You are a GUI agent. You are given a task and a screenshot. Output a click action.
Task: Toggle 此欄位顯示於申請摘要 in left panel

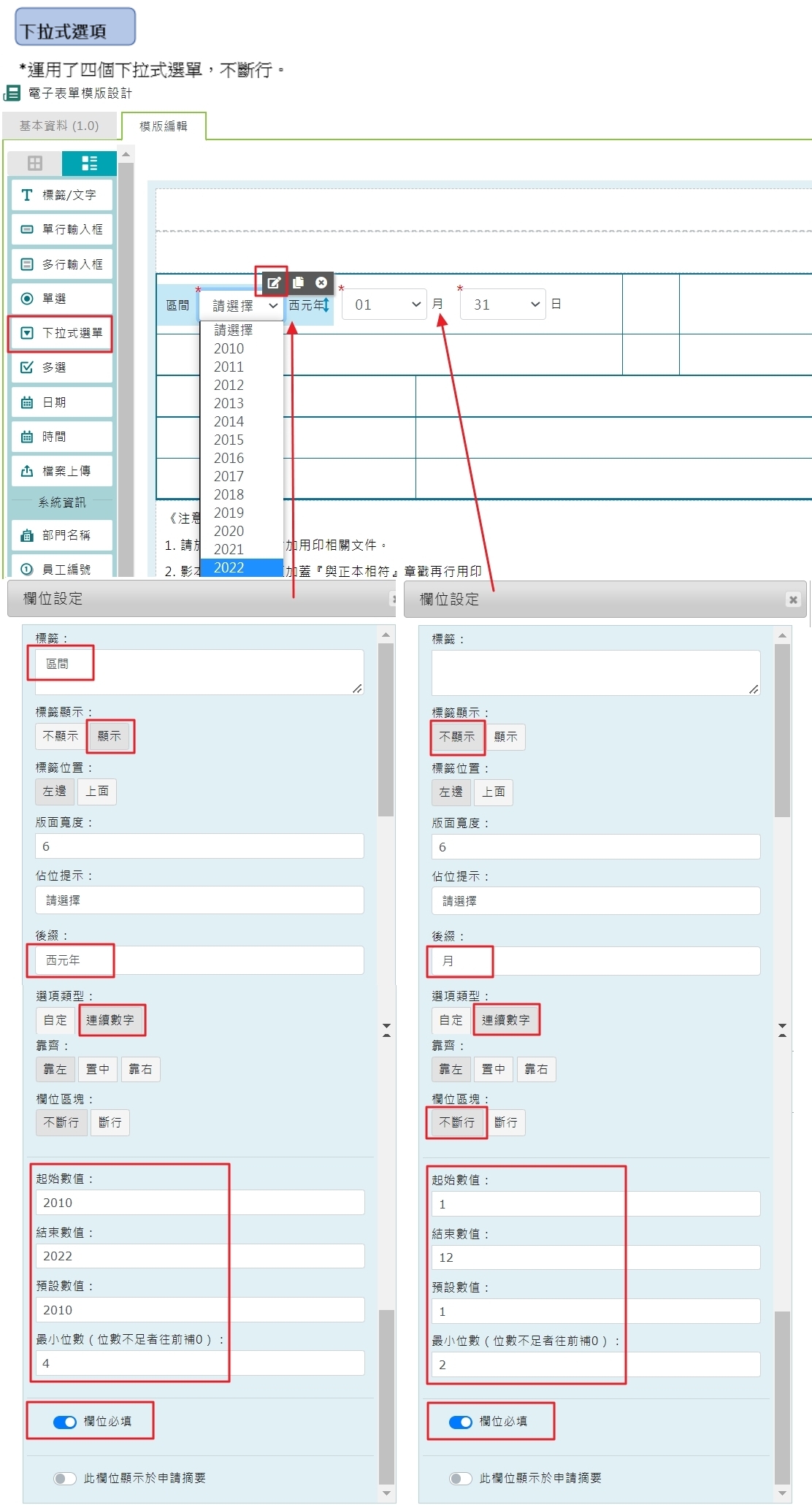click(65, 1479)
